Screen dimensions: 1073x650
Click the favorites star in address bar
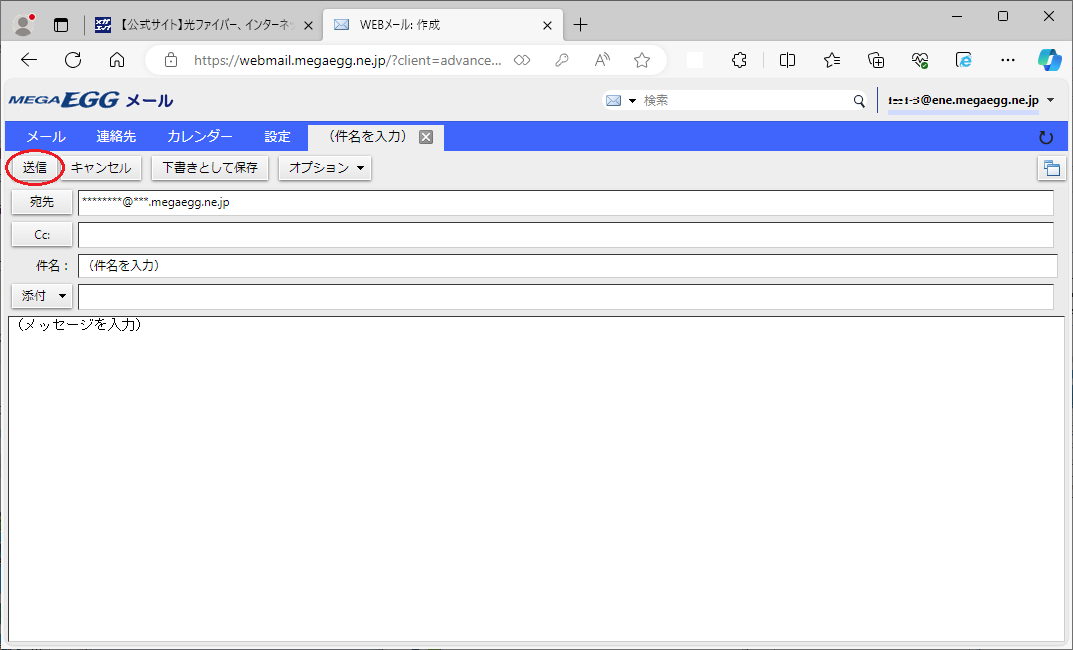coord(642,60)
